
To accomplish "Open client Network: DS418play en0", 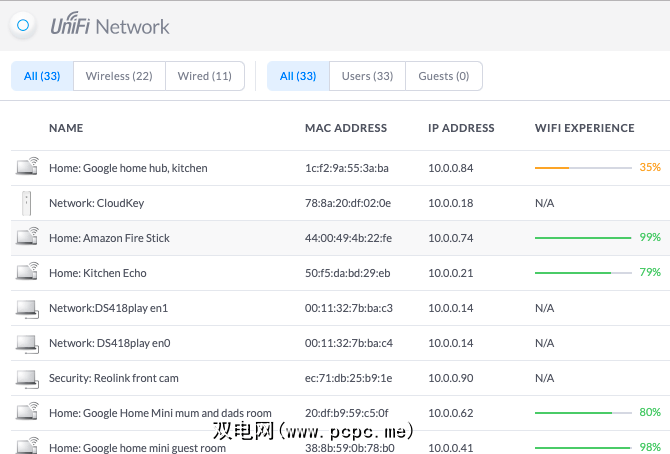I will pos(110,343).
